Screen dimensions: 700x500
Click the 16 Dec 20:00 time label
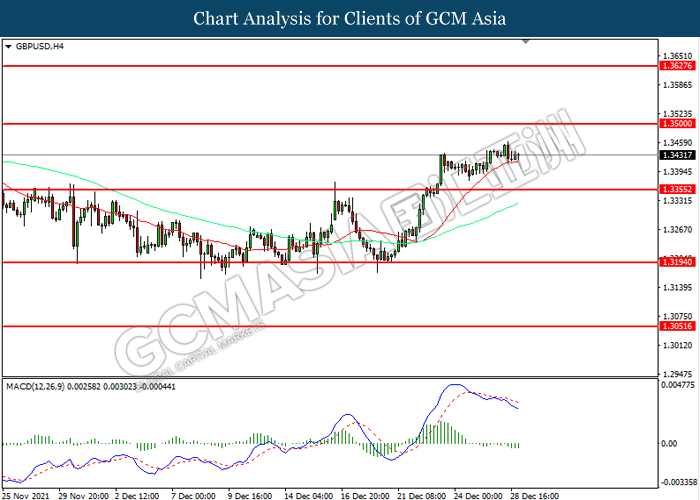(365, 496)
